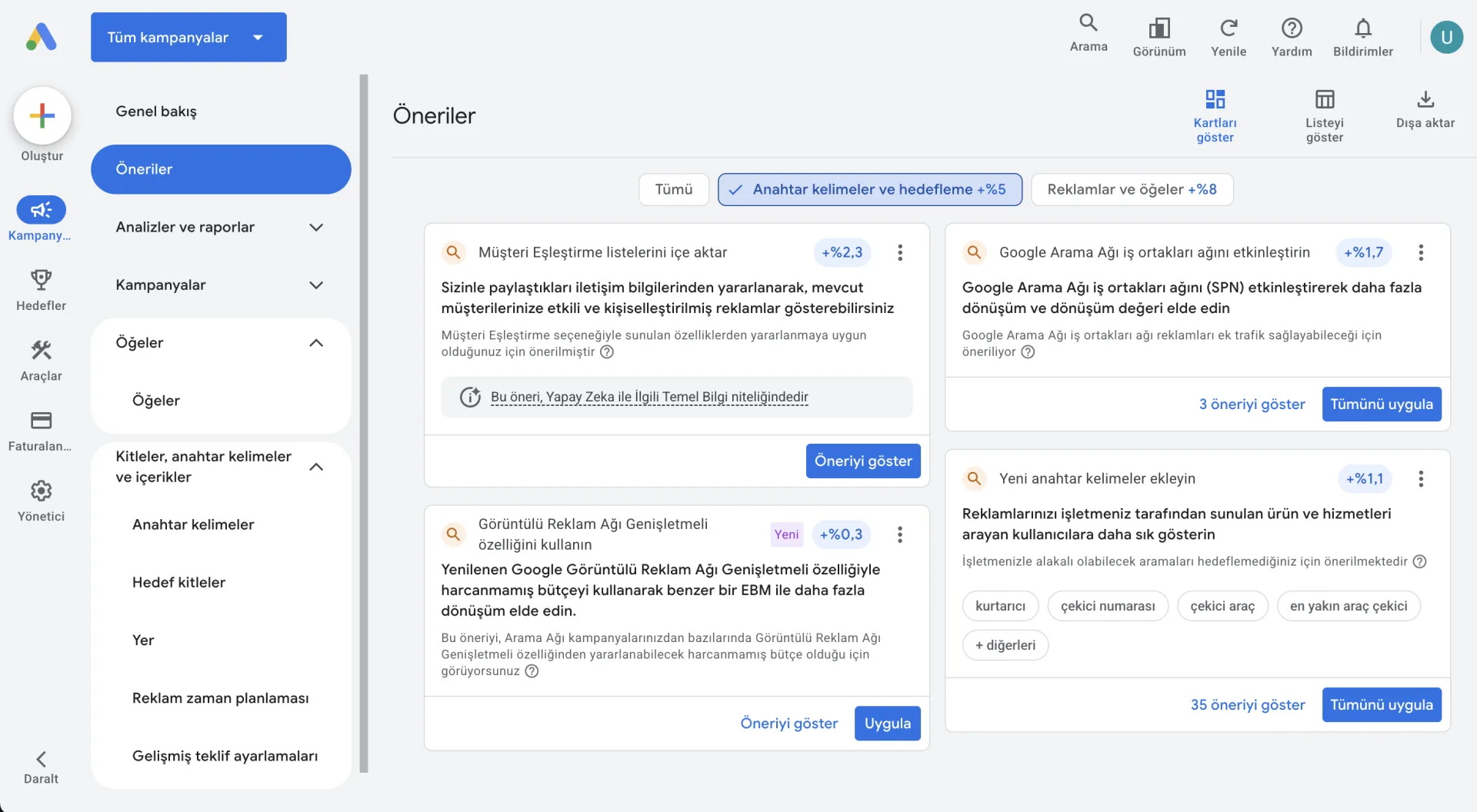The image size is (1477, 812).
Task: Click Uygula on Görüntülü Reklam Ağı card
Action: pyautogui.click(x=887, y=724)
